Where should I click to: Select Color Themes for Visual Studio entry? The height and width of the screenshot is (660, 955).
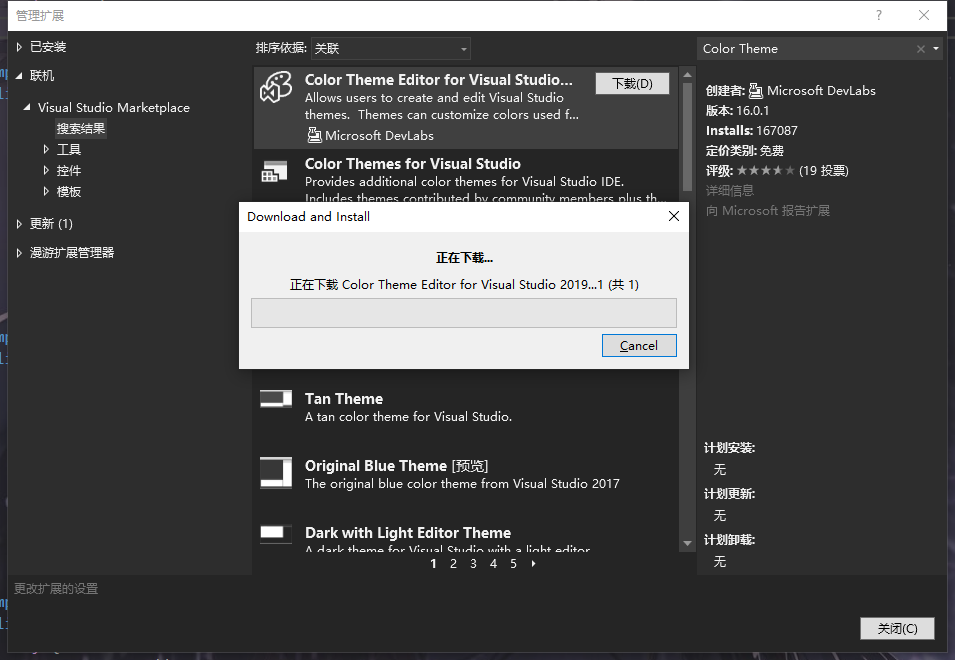click(466, 176)
